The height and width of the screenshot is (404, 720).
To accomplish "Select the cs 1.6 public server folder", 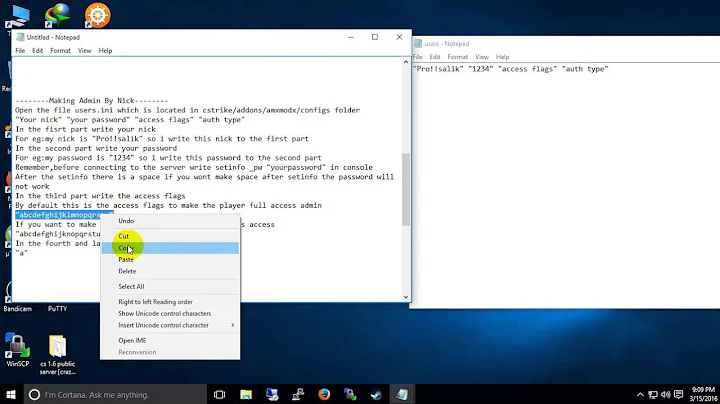I will pyautogui.click(x=57, y=355).
